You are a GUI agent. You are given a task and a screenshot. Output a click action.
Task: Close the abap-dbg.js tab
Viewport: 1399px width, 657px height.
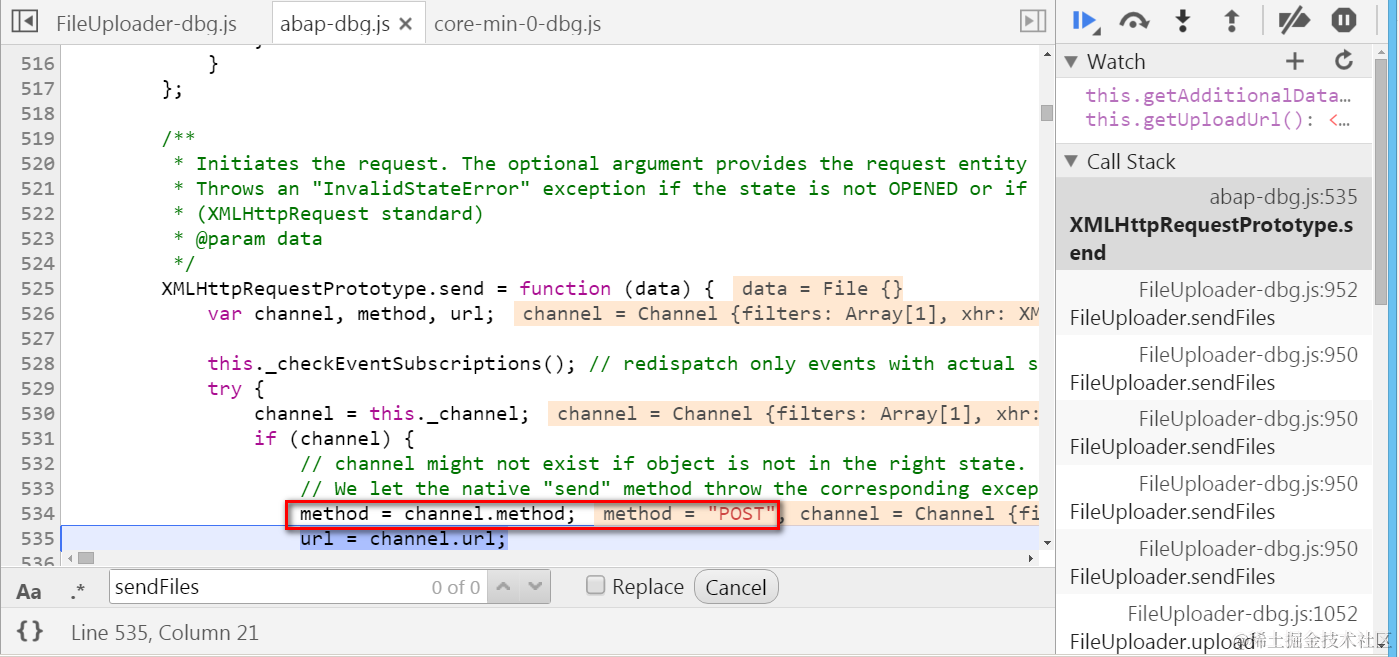[406, 24]
